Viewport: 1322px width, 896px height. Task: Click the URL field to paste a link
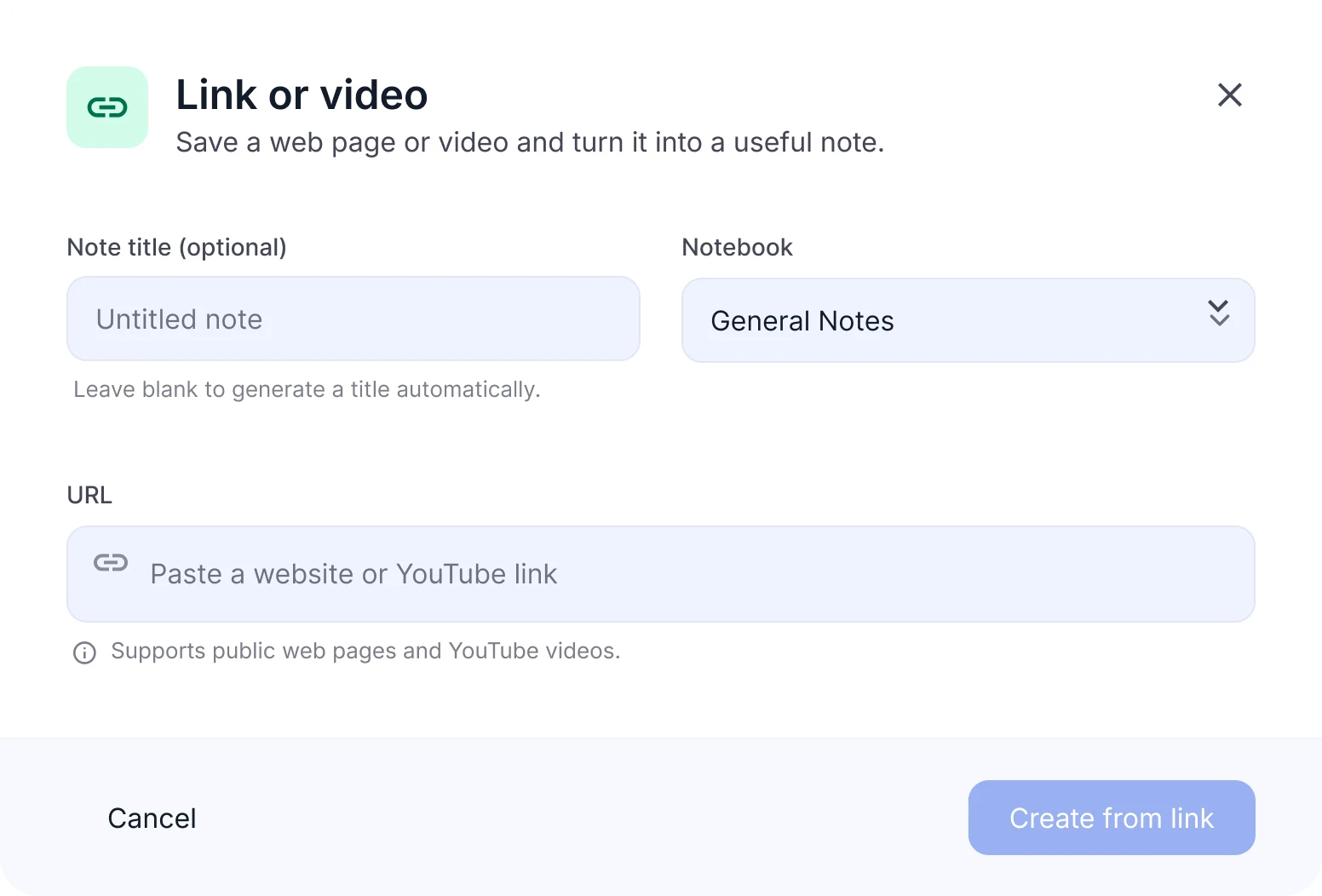pyautogui.click(x=661, y=574)
